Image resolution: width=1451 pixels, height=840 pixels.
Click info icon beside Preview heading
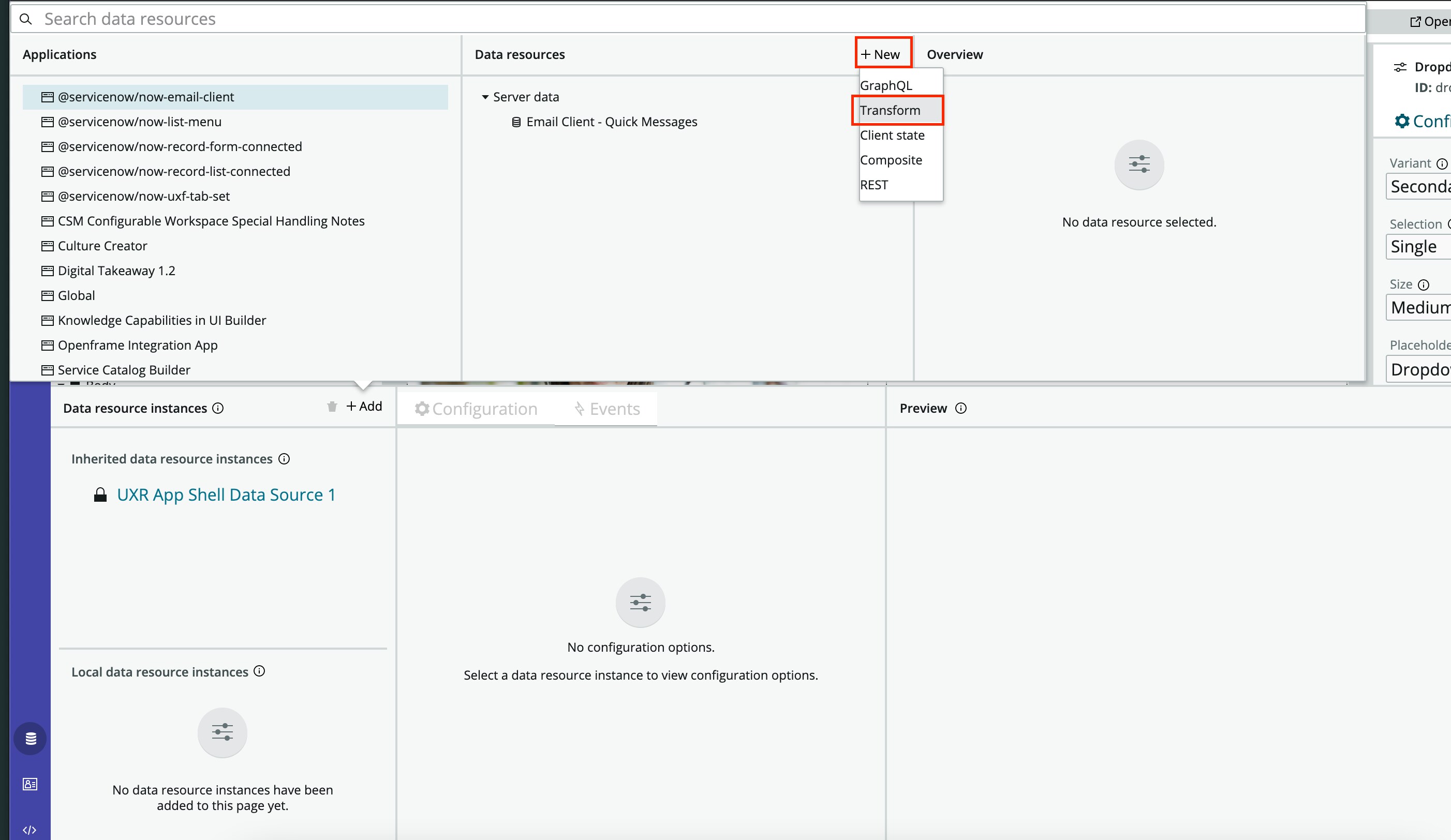(960, 408)
